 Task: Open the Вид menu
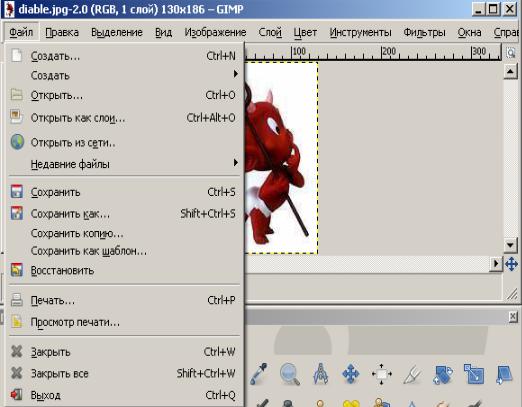pos(163,32)
